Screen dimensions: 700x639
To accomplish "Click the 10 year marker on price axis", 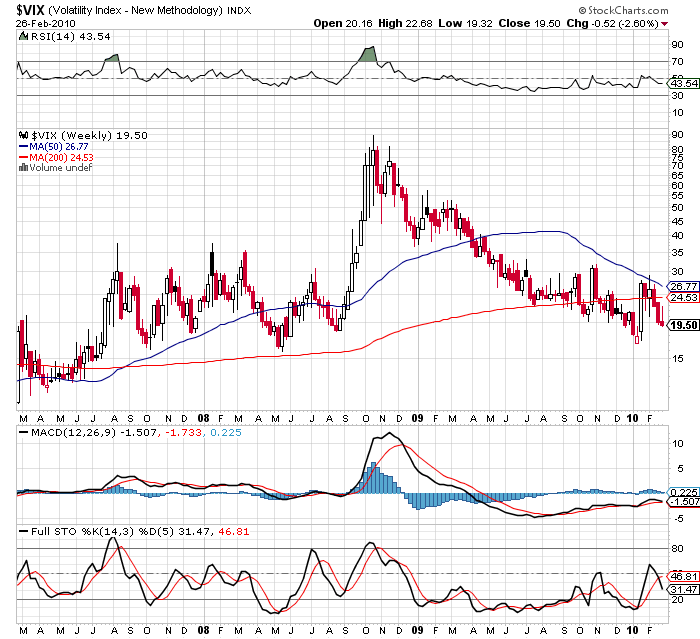I will tap(632, 418).
